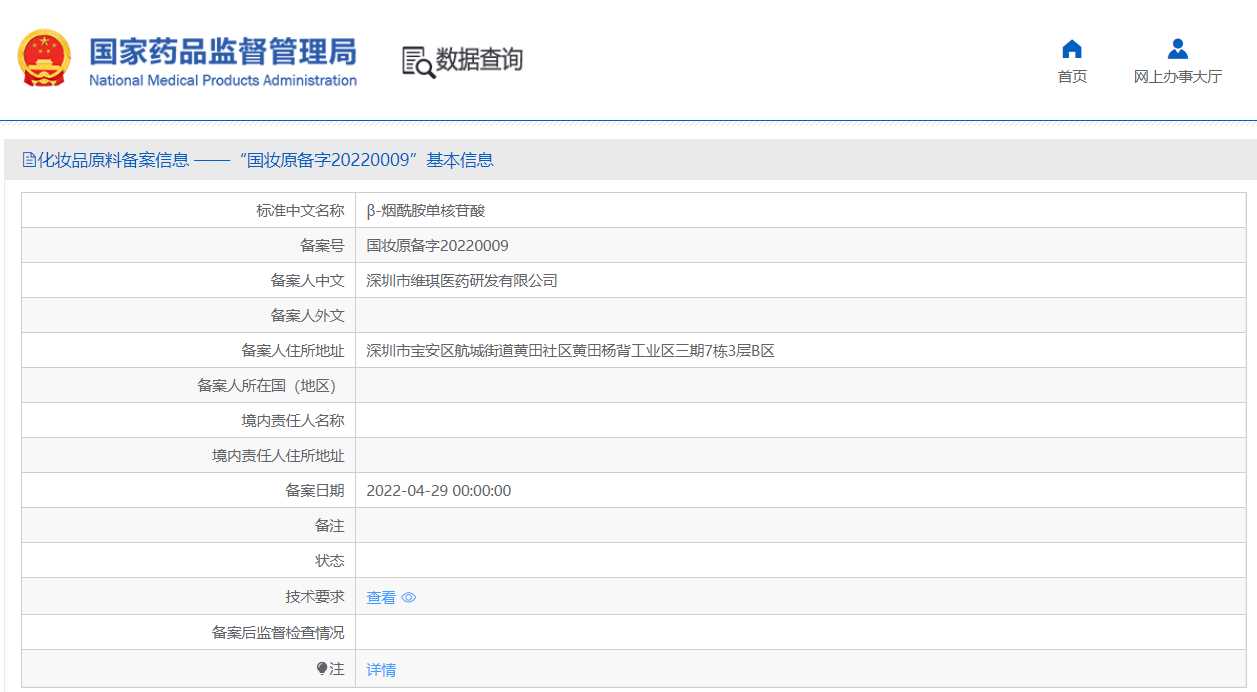
Task: Click the 备案人所在国（地区） label
Action: 271,386
